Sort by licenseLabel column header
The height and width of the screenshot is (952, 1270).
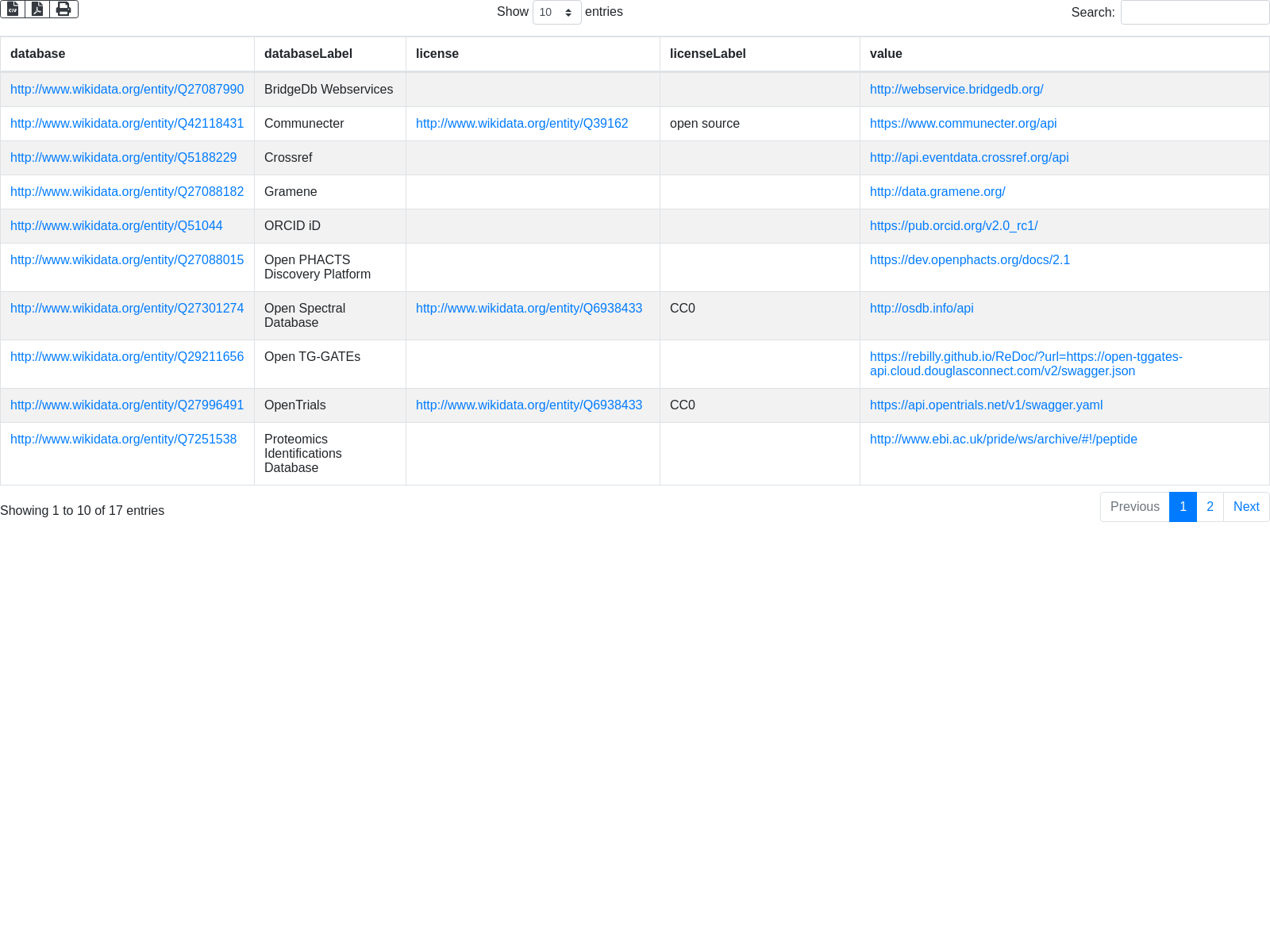tap(760, 54)
